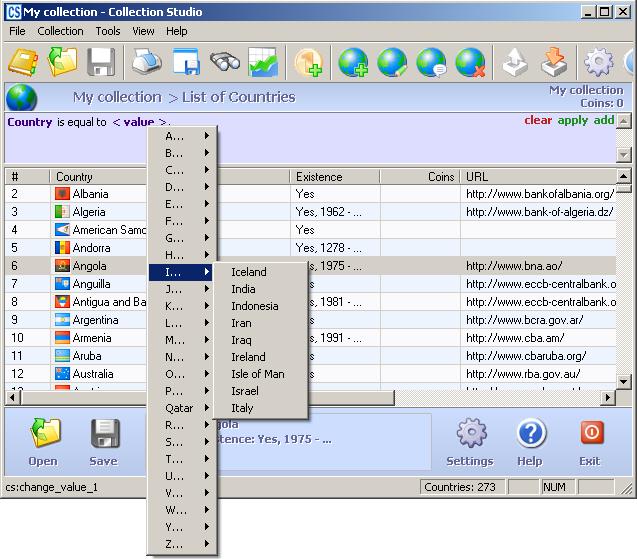Click the horizontal scrollbar right arrow
Image resolution: width=637 pixels, height=559 pixels.
click(608, 397)
